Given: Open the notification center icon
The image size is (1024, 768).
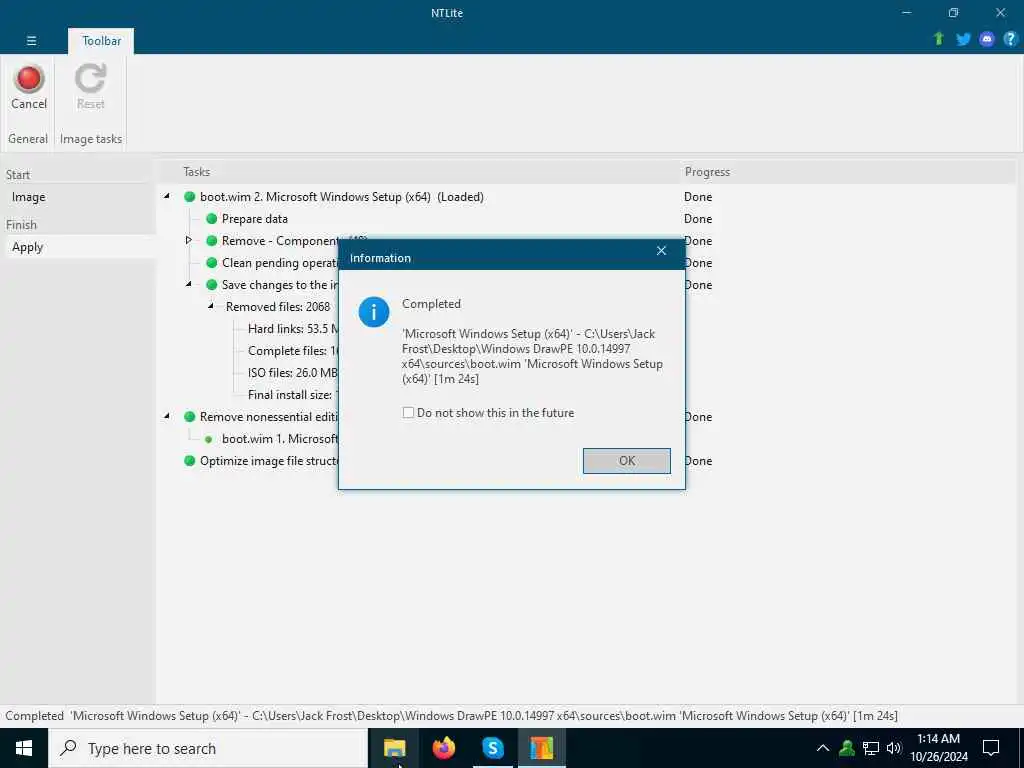Looking at the screenshot, I should (x=991, y=748).
